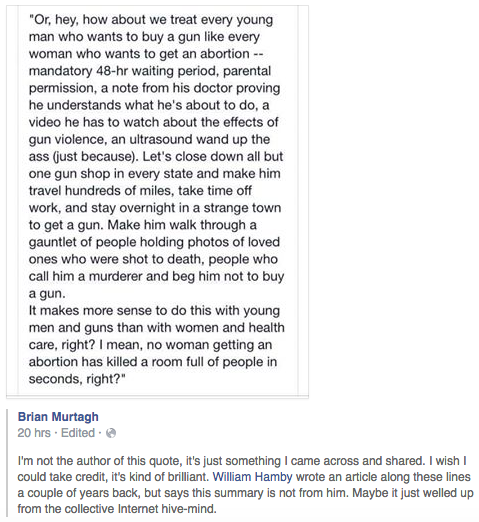This screenshot has height=522, width=479.
Task: Open the shared quote image
Action: click(157, 201)
